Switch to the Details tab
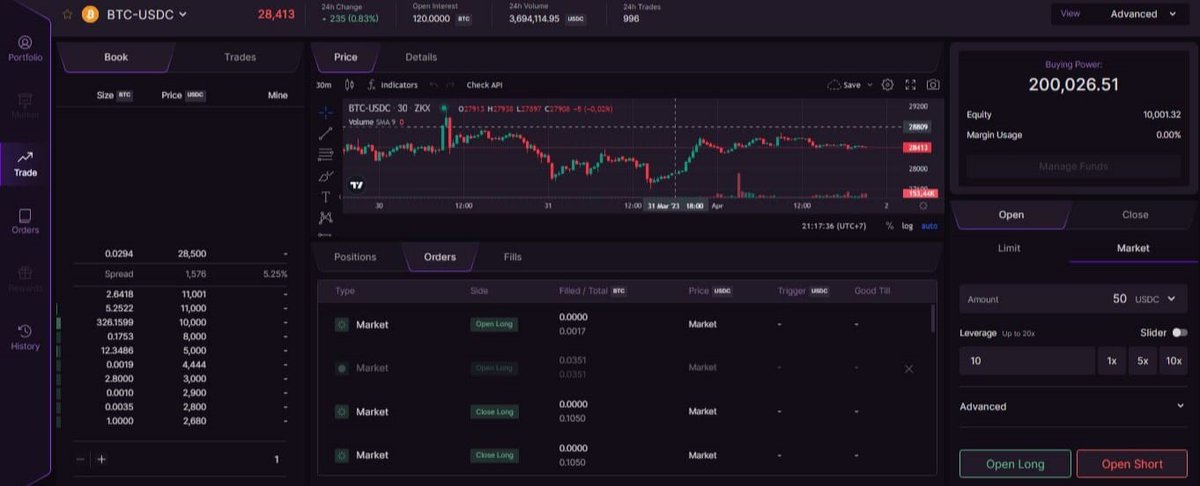 (421, 57)
